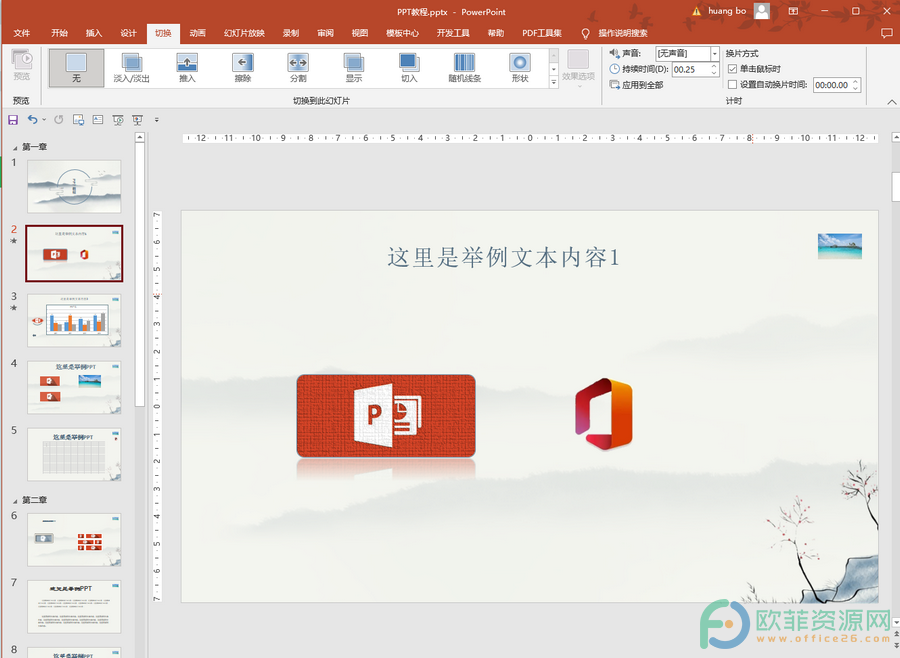Increase 持续时间 duration with up spinner
Viewport: 900px width, 658px height.
[x=714, y=66]
